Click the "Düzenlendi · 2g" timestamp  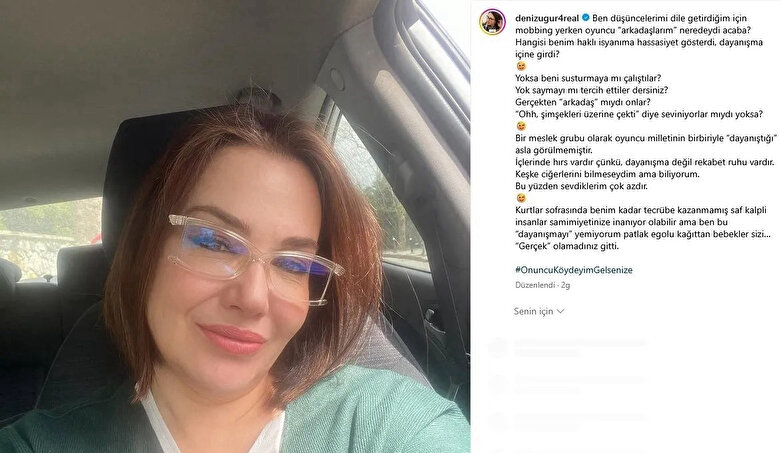[542, 285]
